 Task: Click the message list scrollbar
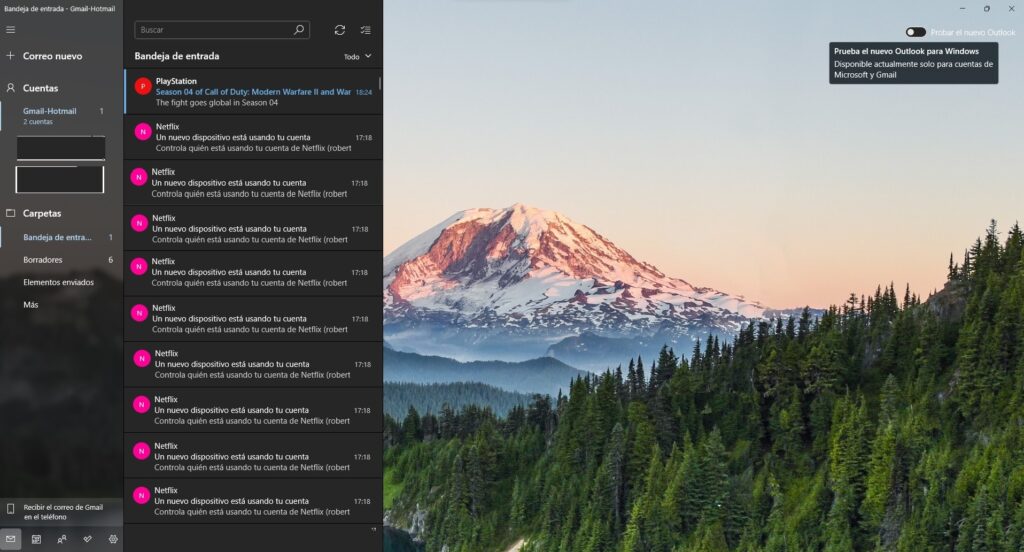point(380,83)
